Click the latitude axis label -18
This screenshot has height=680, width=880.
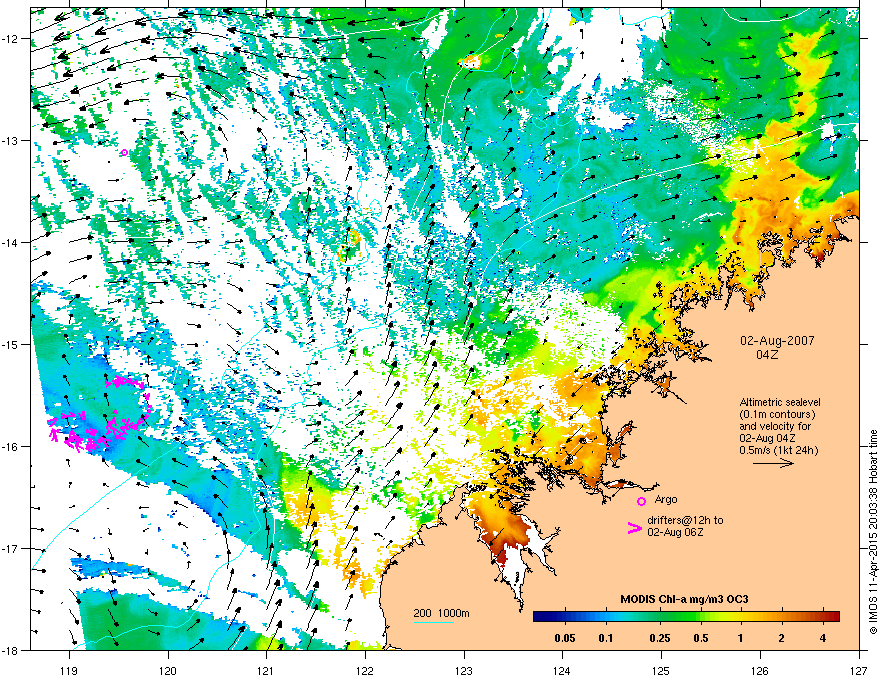[x=10, y=650]
